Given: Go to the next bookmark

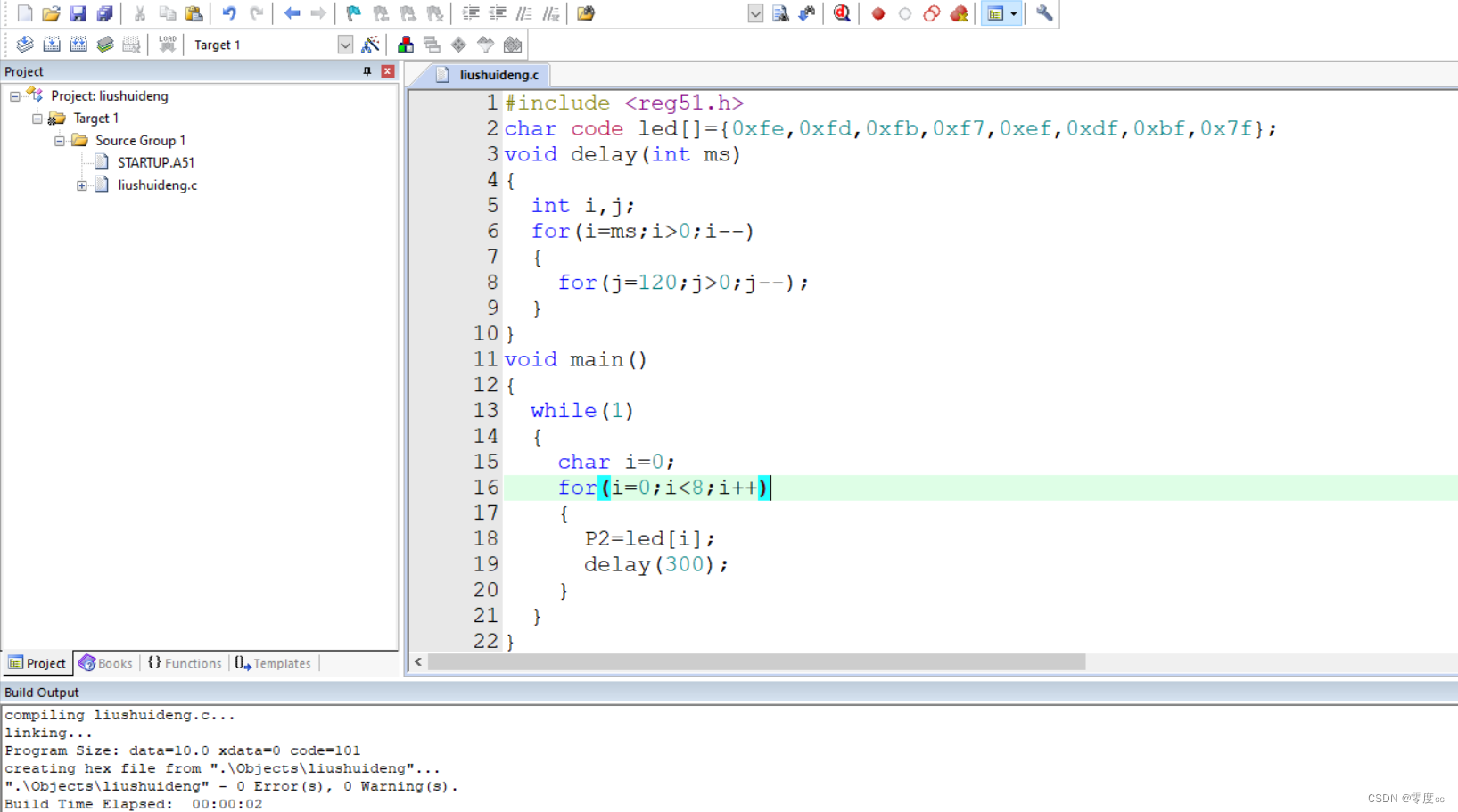Looking at the screenshot, I should pos(408,13).
